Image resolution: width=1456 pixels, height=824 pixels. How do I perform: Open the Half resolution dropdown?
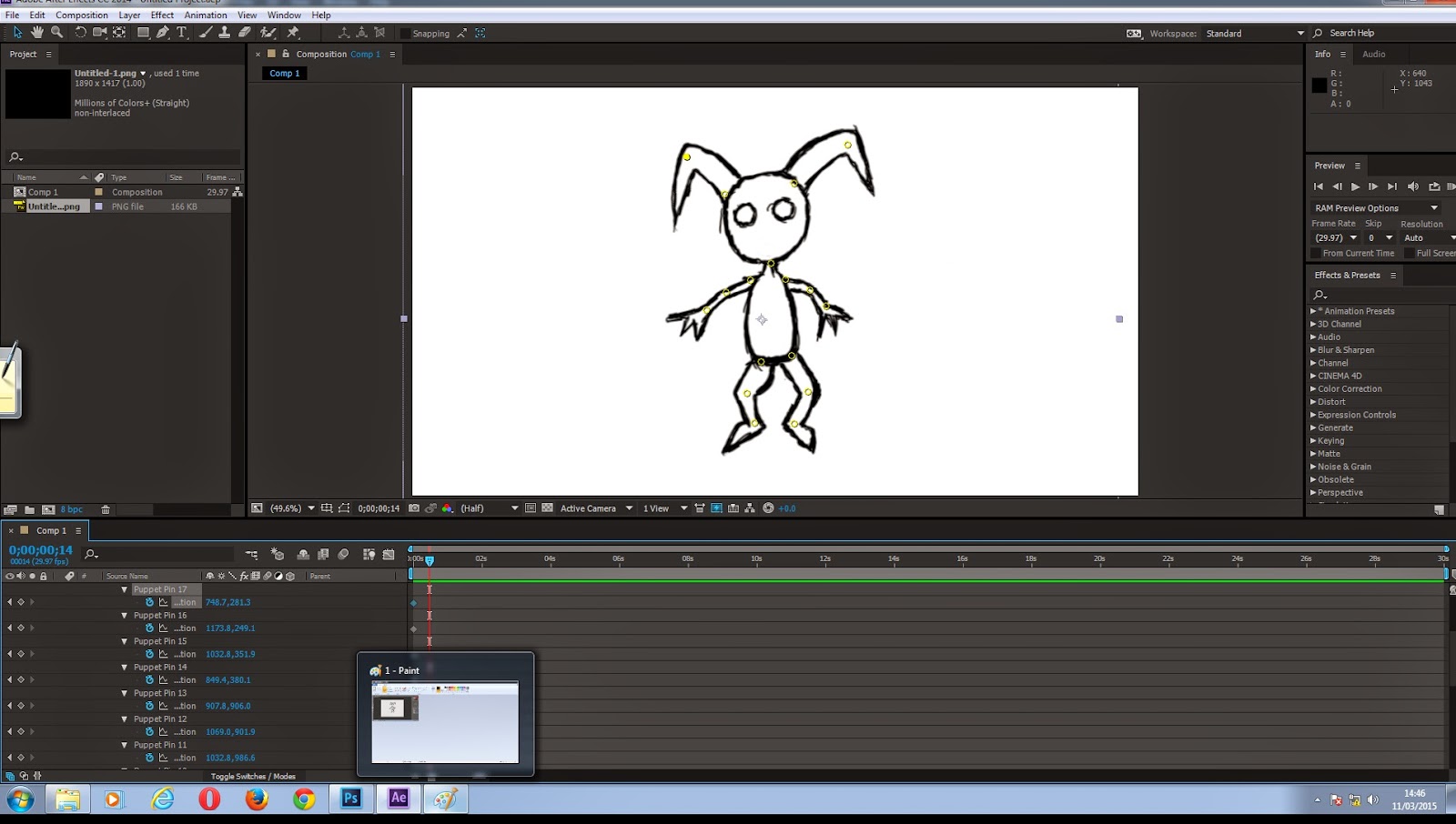pyautogui.click(x=490, y=508)
